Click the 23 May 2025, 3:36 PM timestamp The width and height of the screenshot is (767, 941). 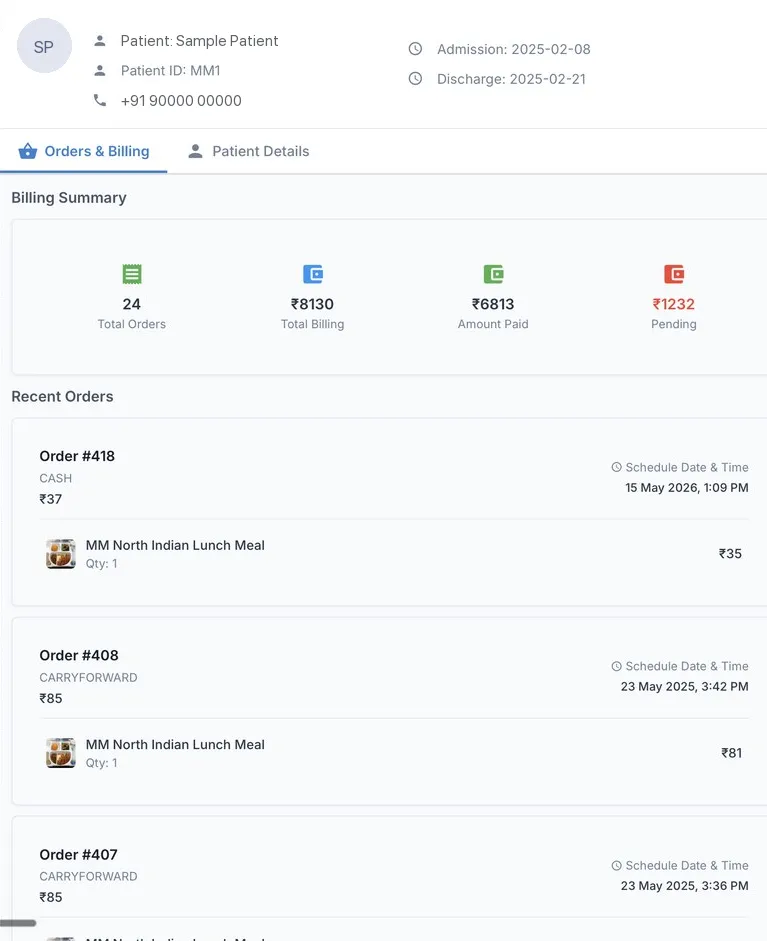tap(684, 886)
